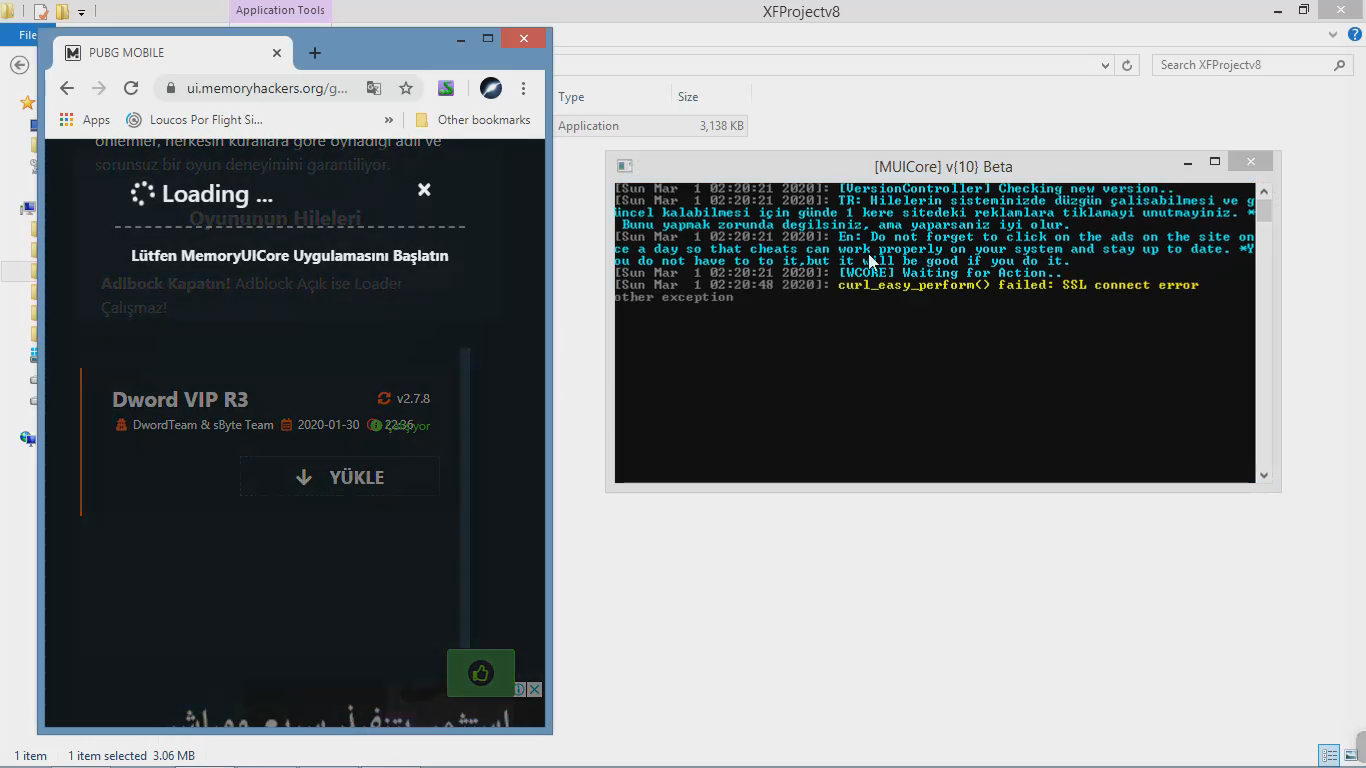Open the Customize Quick Access Toolbar dropdown
1366x768 pixels.
(81, 12)
